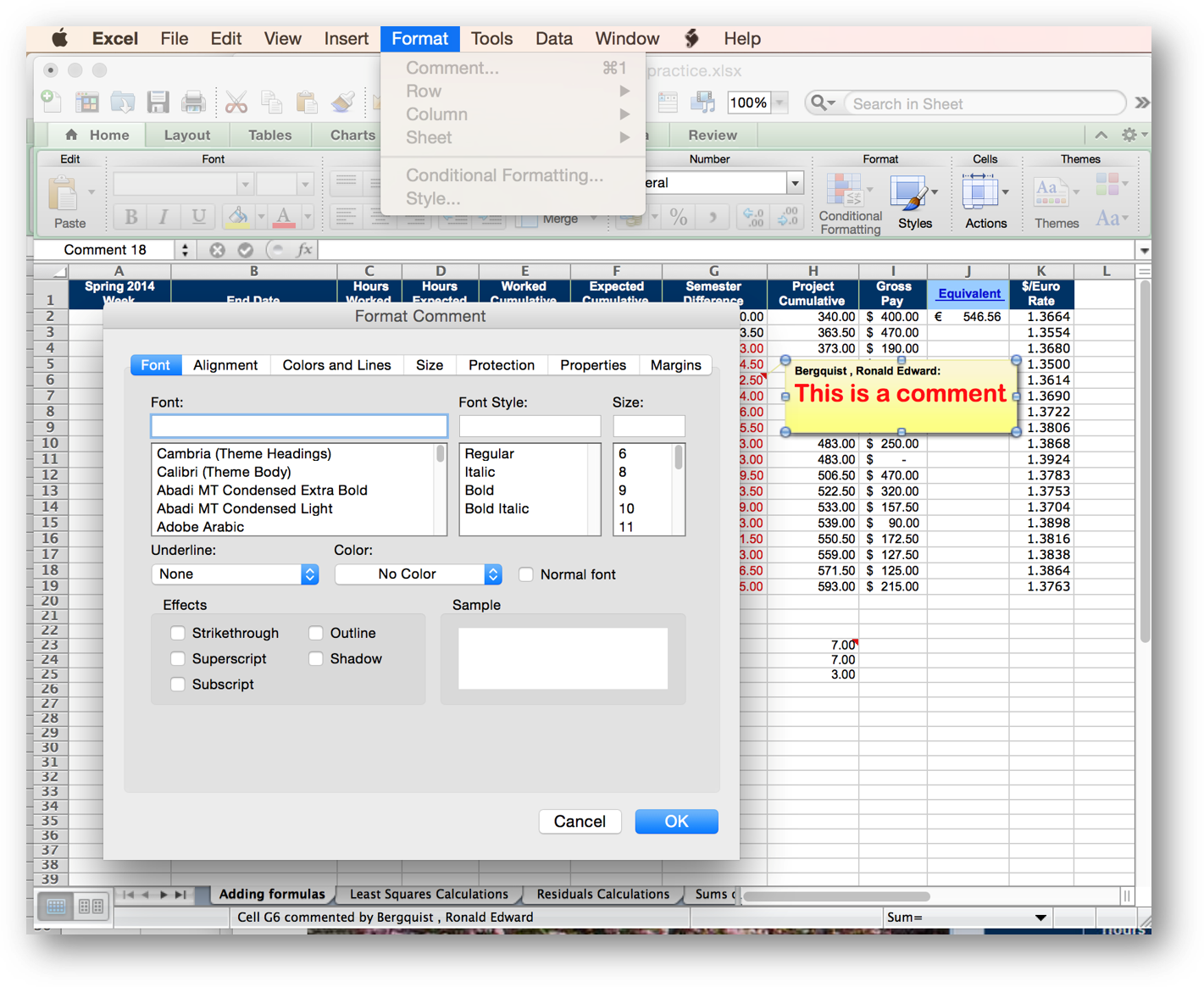Viewport: 1204px width, 987px height.
Task: Check the Normal font checkbox
Action: [x=526, y=574]
